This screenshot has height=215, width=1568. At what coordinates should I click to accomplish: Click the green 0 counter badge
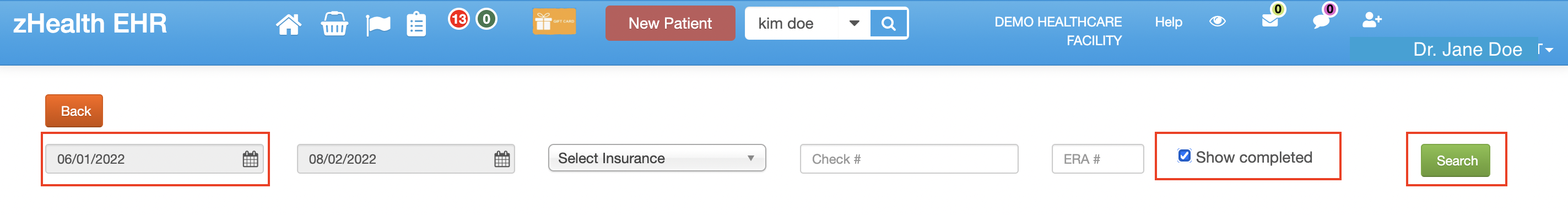click(x=486, y=19)
